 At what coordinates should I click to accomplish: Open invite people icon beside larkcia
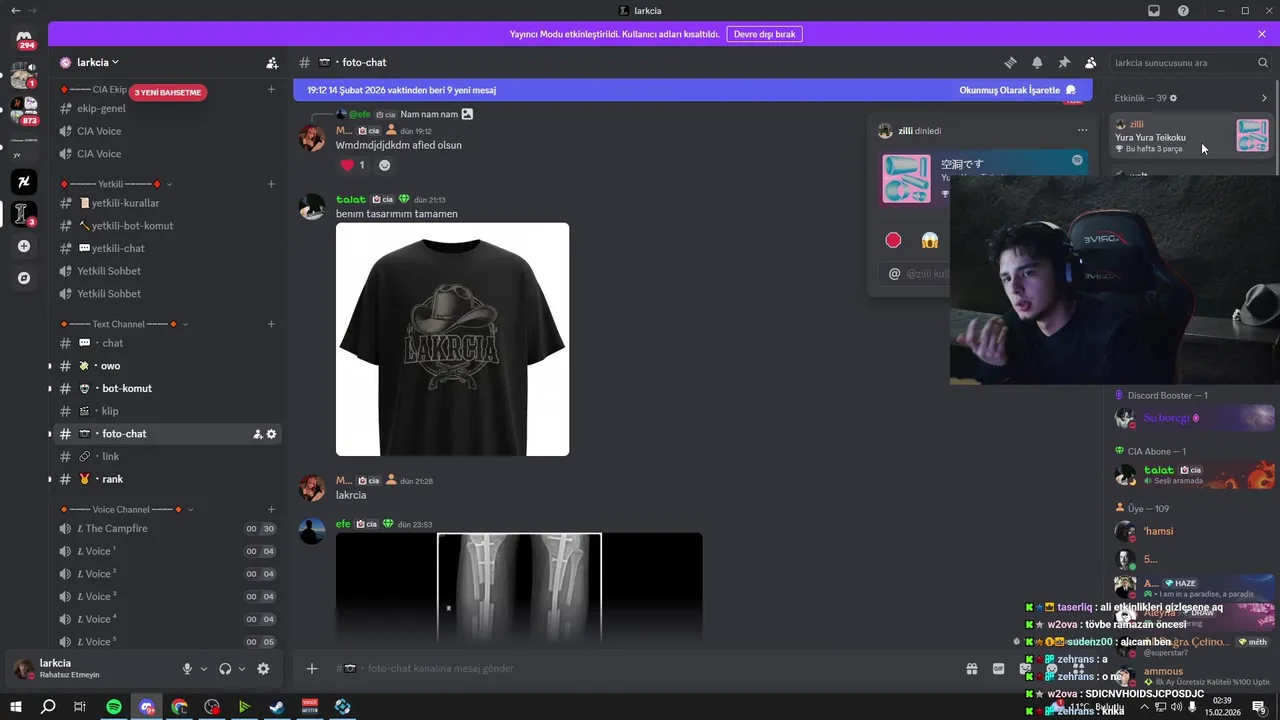272,62
